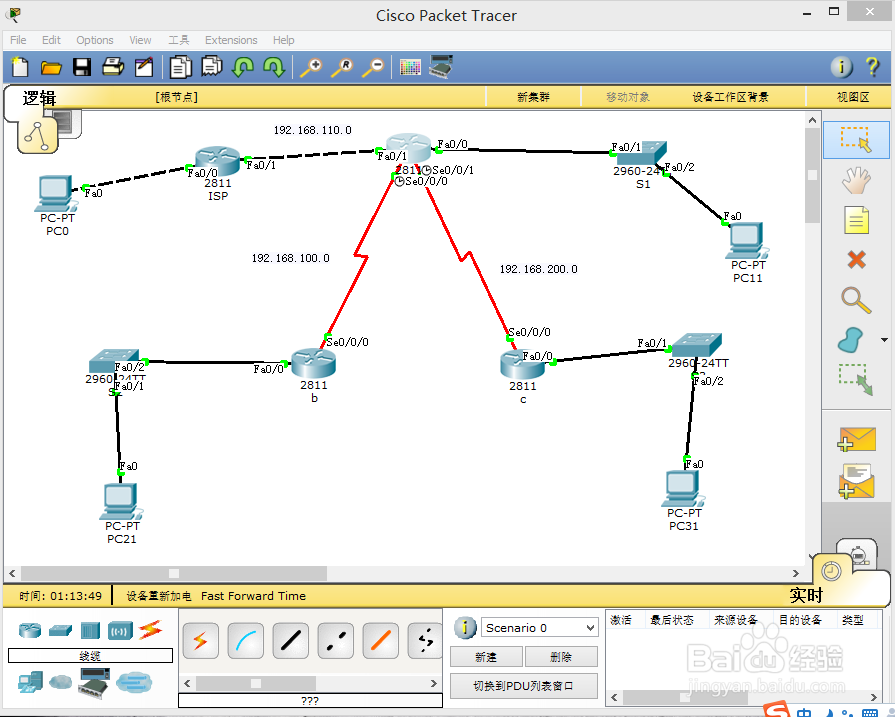
Task: Select Routers device category icon
Action: 30,630
